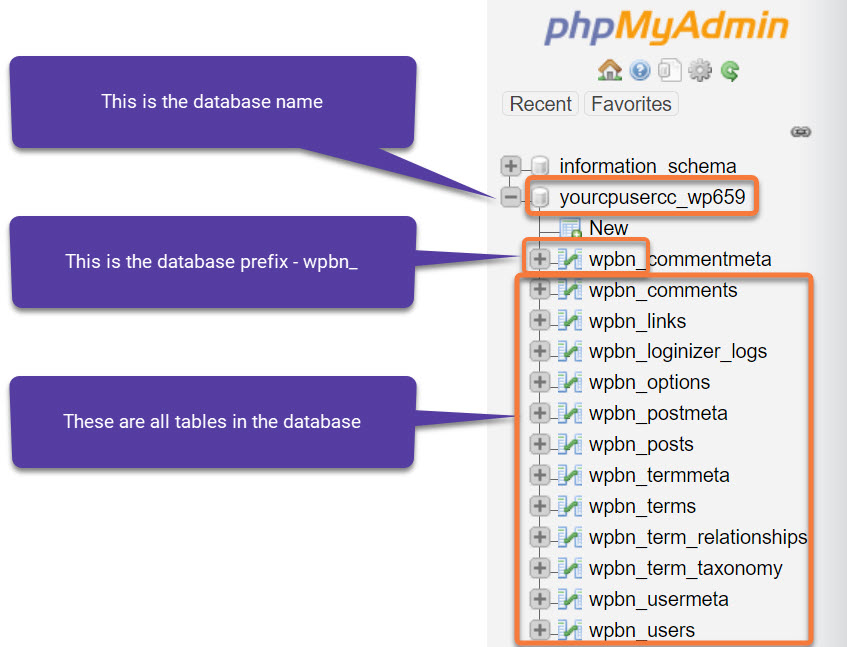Open the Recent tables tab
Image resolution: width=847 pixels, height=647 pixels.
coord(540,104)
